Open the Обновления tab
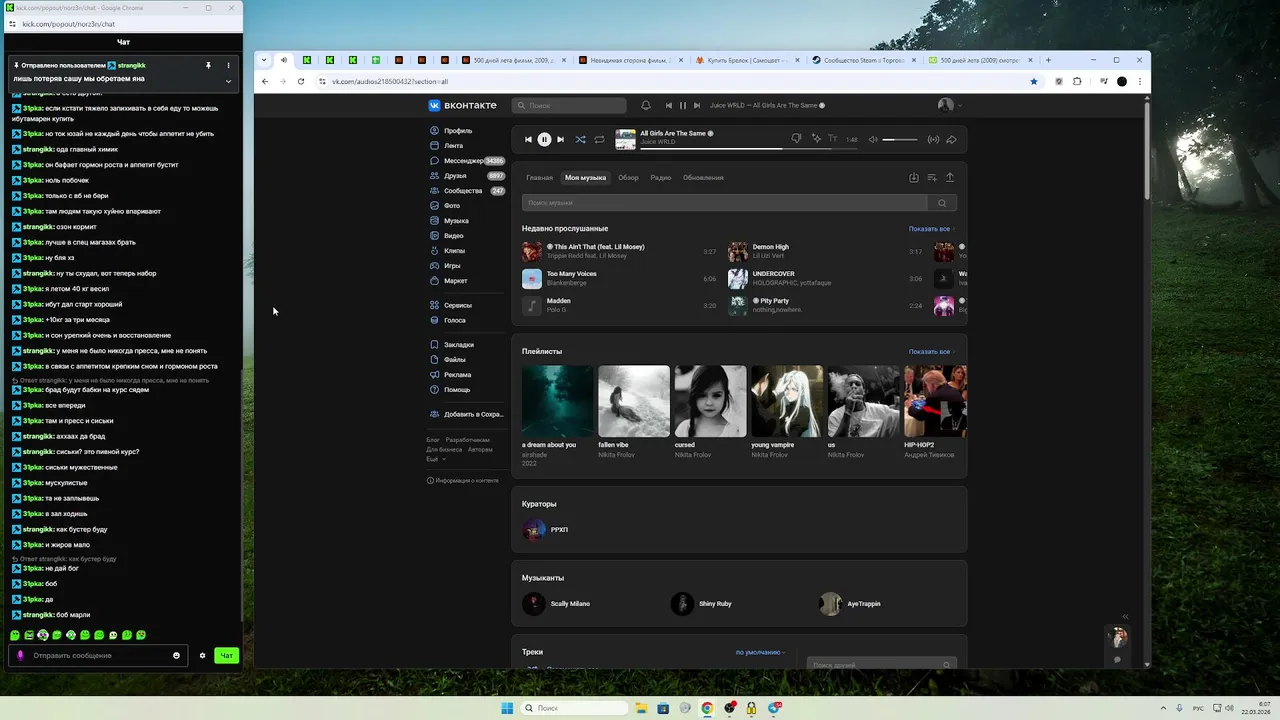Image resolution: width=1280 pixels, height=720 pixels. (x=703, y=178)
